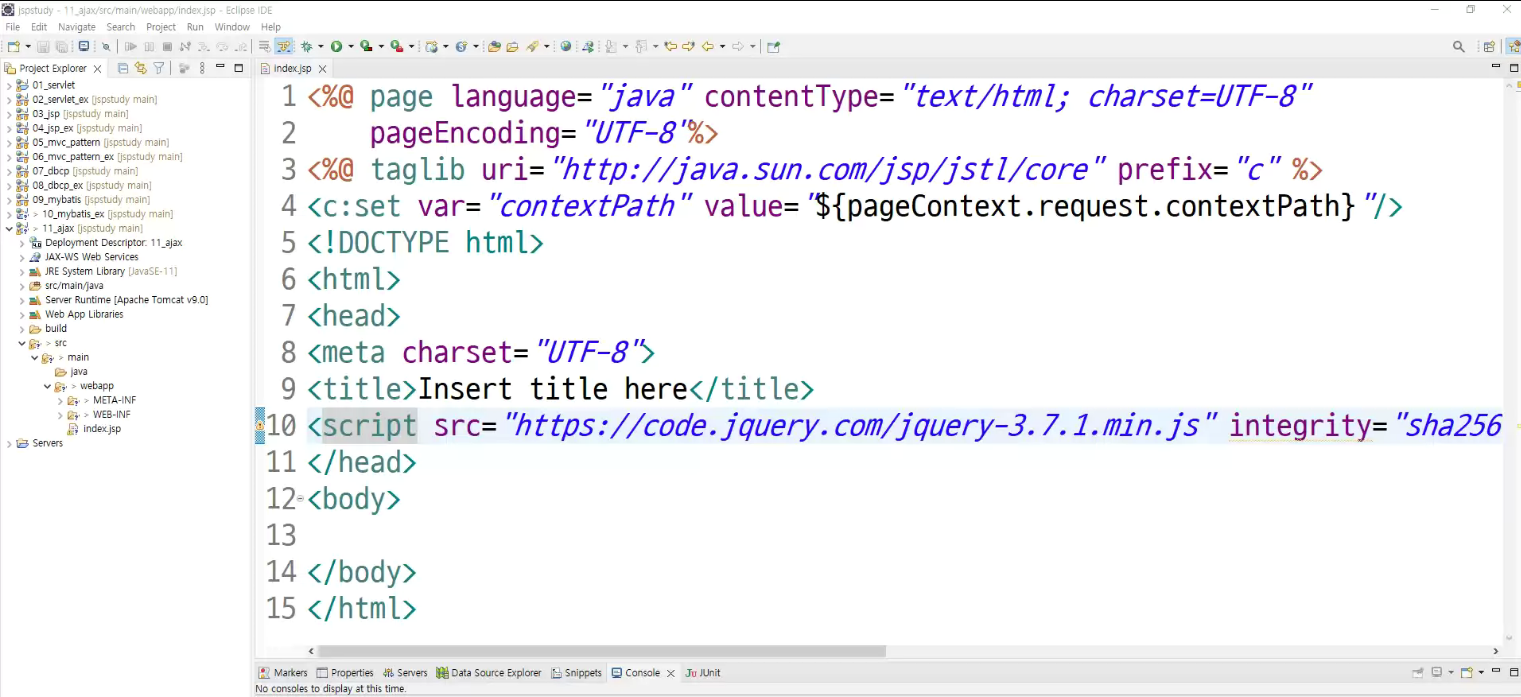The image size is (1521, 697).
Task: Select Deployment Descriptor: 11_ajax node
Action: coord(113,243)
